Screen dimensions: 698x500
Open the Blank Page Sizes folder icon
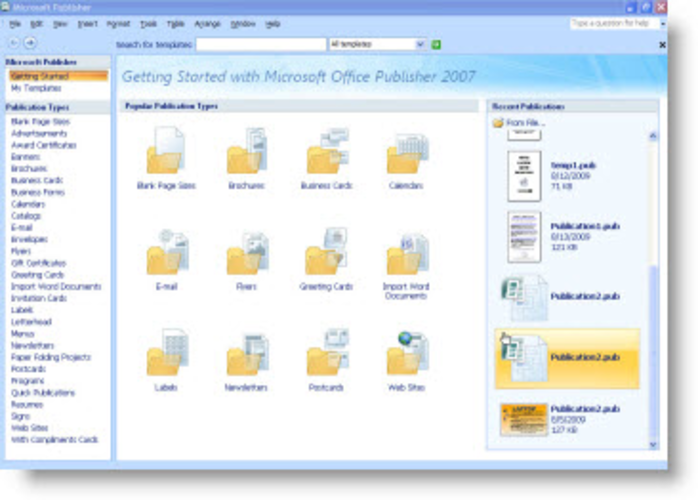point(166,150)
